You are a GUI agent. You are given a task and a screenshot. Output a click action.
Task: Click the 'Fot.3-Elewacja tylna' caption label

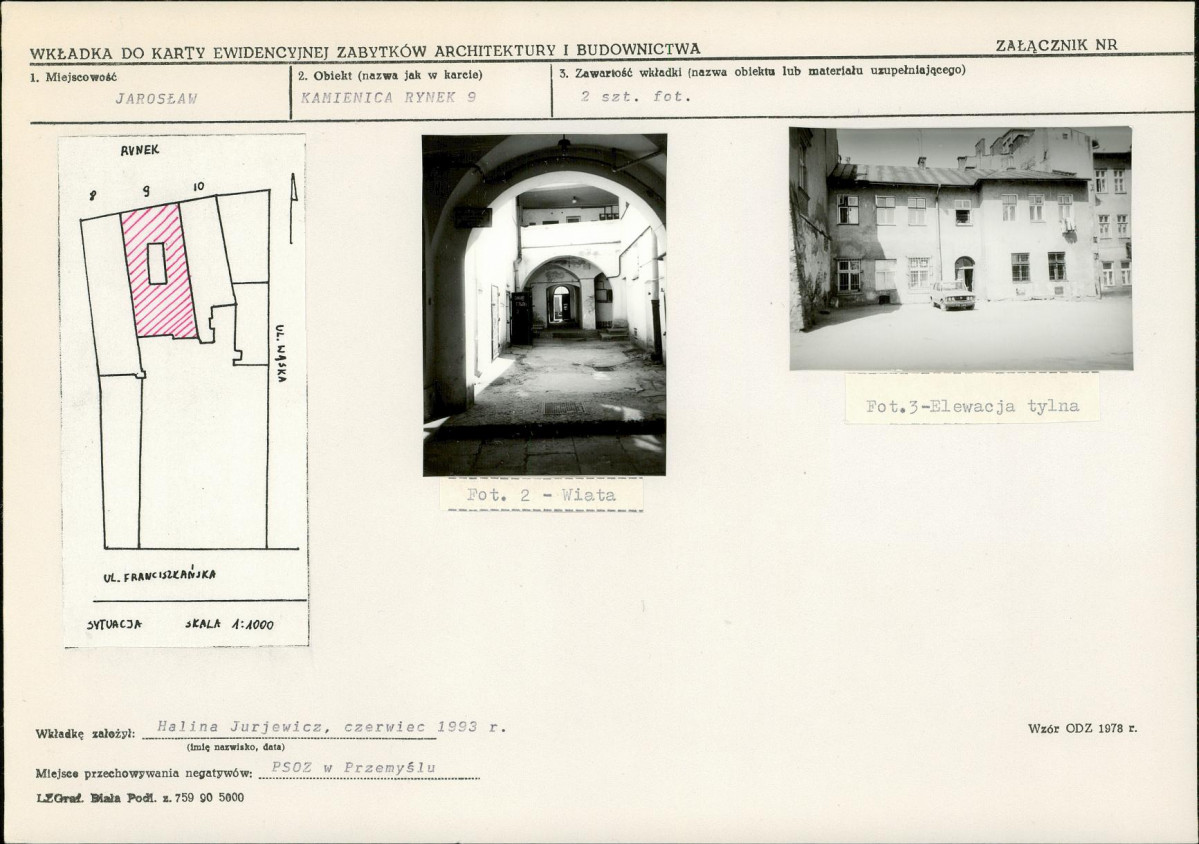972,406
